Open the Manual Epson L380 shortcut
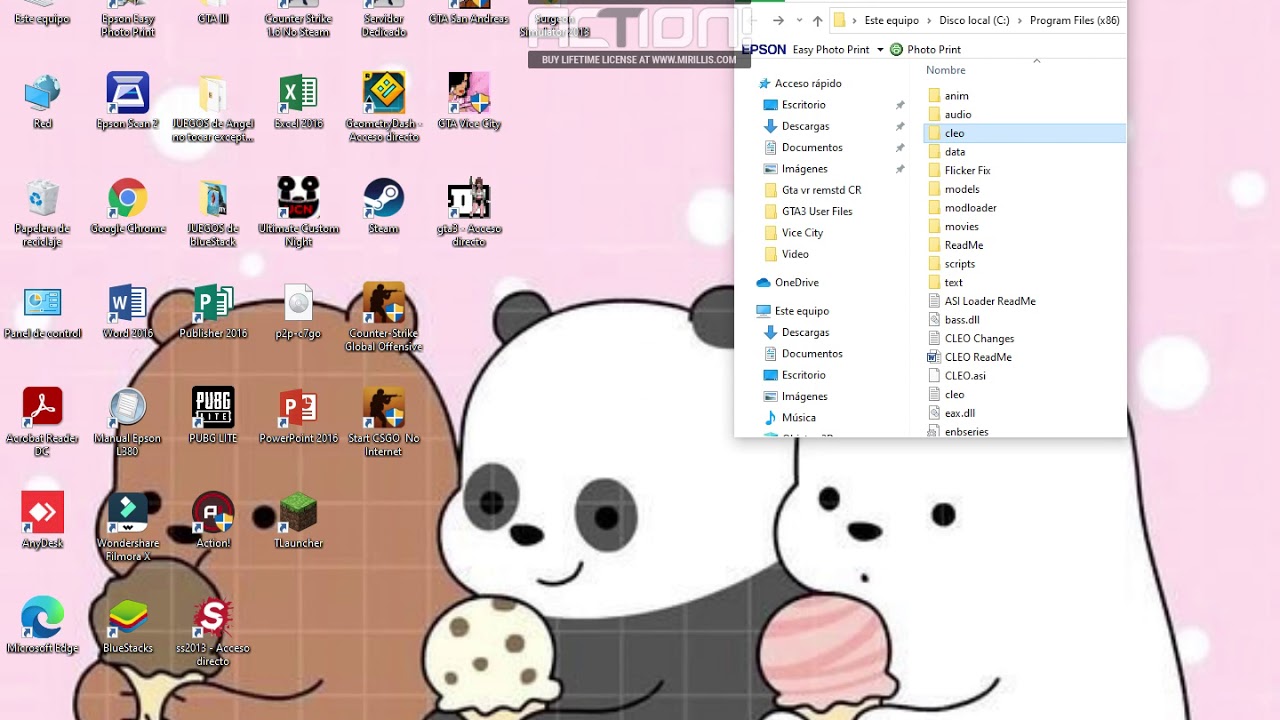This screenshot has height=720, width=1280. (128, 423)
